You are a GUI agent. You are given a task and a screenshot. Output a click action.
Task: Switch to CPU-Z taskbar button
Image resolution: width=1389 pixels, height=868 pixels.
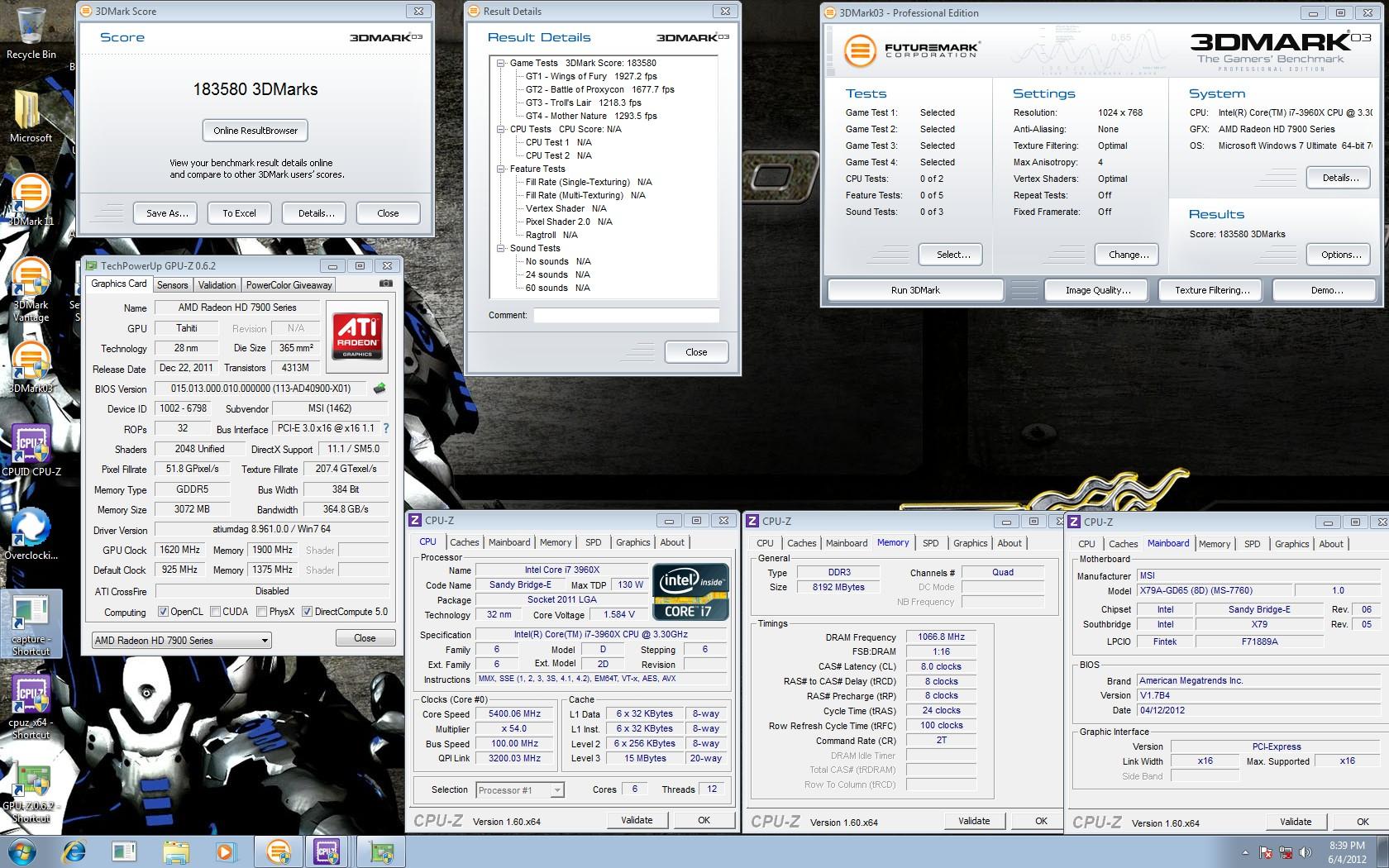pyautogui.click(x=328, y=851)
